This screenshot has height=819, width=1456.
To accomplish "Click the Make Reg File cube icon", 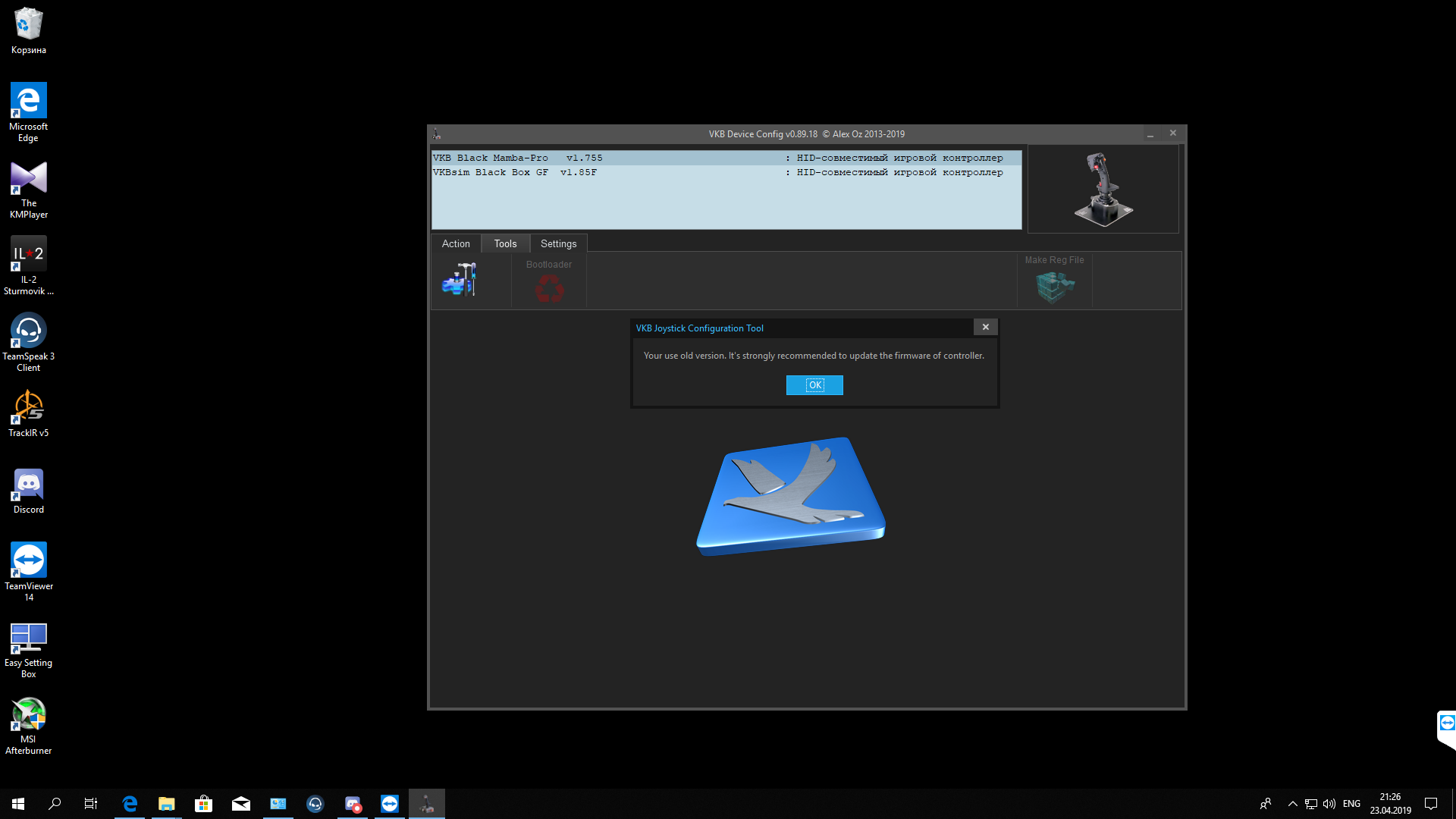I will [1055, 287].
